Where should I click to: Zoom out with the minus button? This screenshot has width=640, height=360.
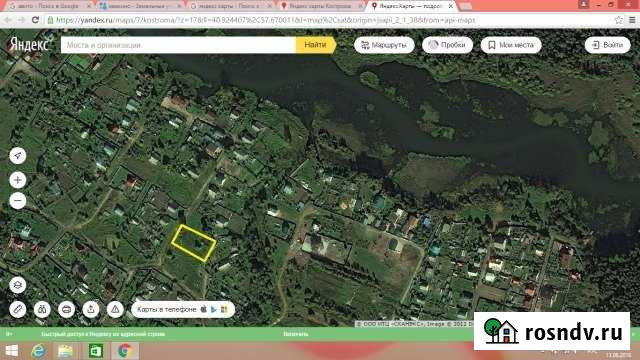18,200
